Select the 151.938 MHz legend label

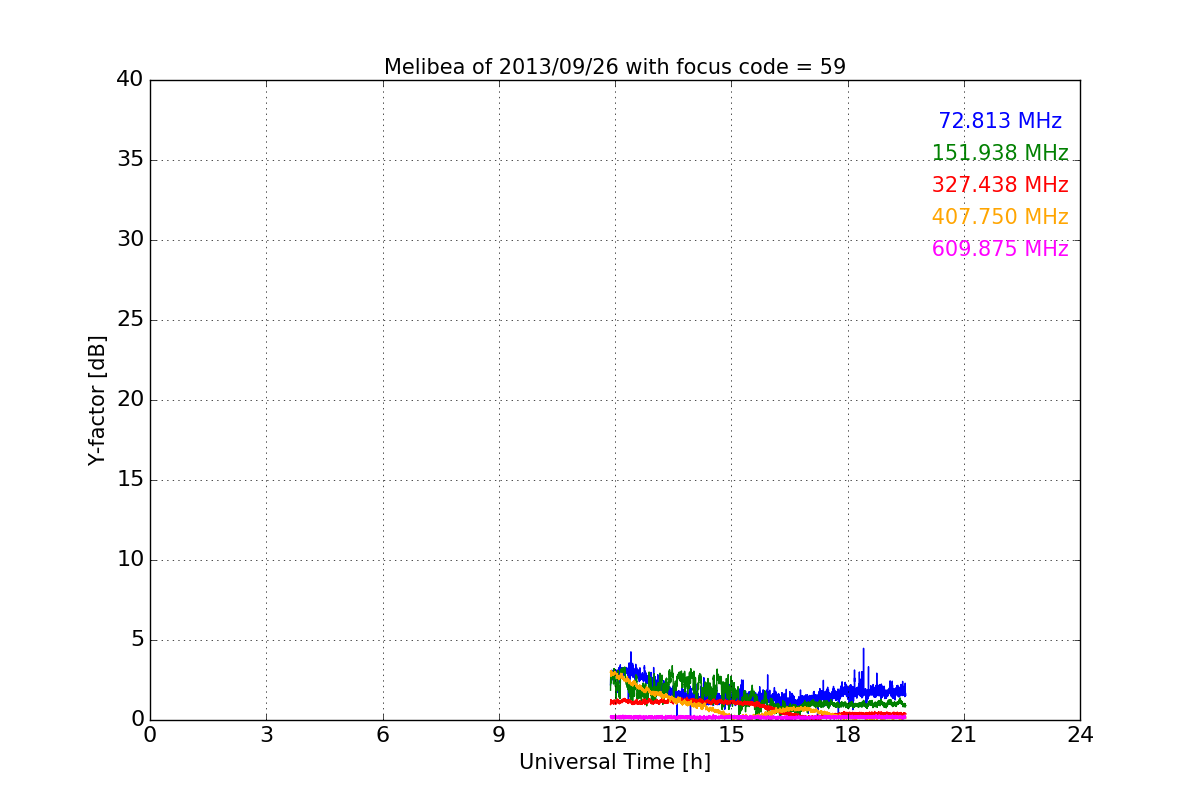click(1000, 153)
